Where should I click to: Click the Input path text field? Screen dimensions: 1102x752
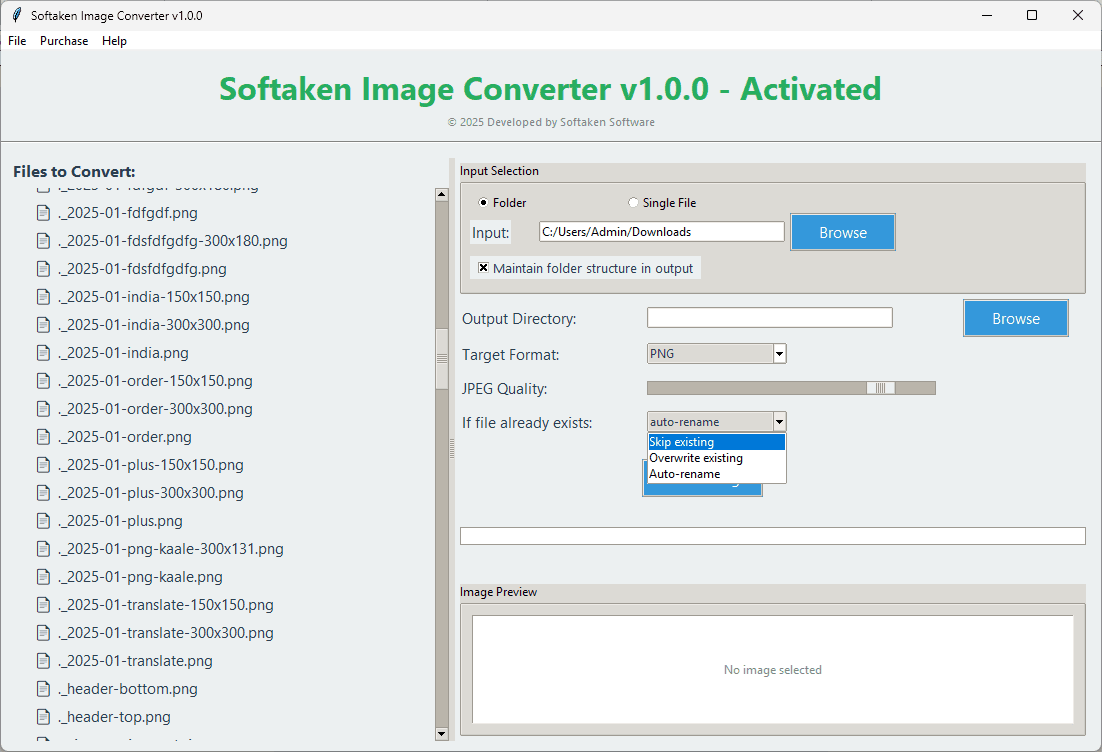point(661,232)
